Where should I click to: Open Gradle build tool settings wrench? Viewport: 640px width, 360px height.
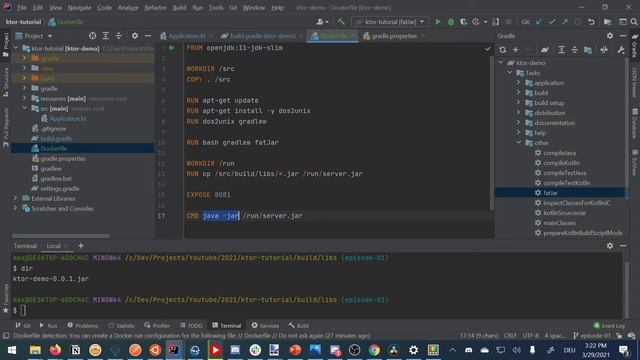[620, 49]
